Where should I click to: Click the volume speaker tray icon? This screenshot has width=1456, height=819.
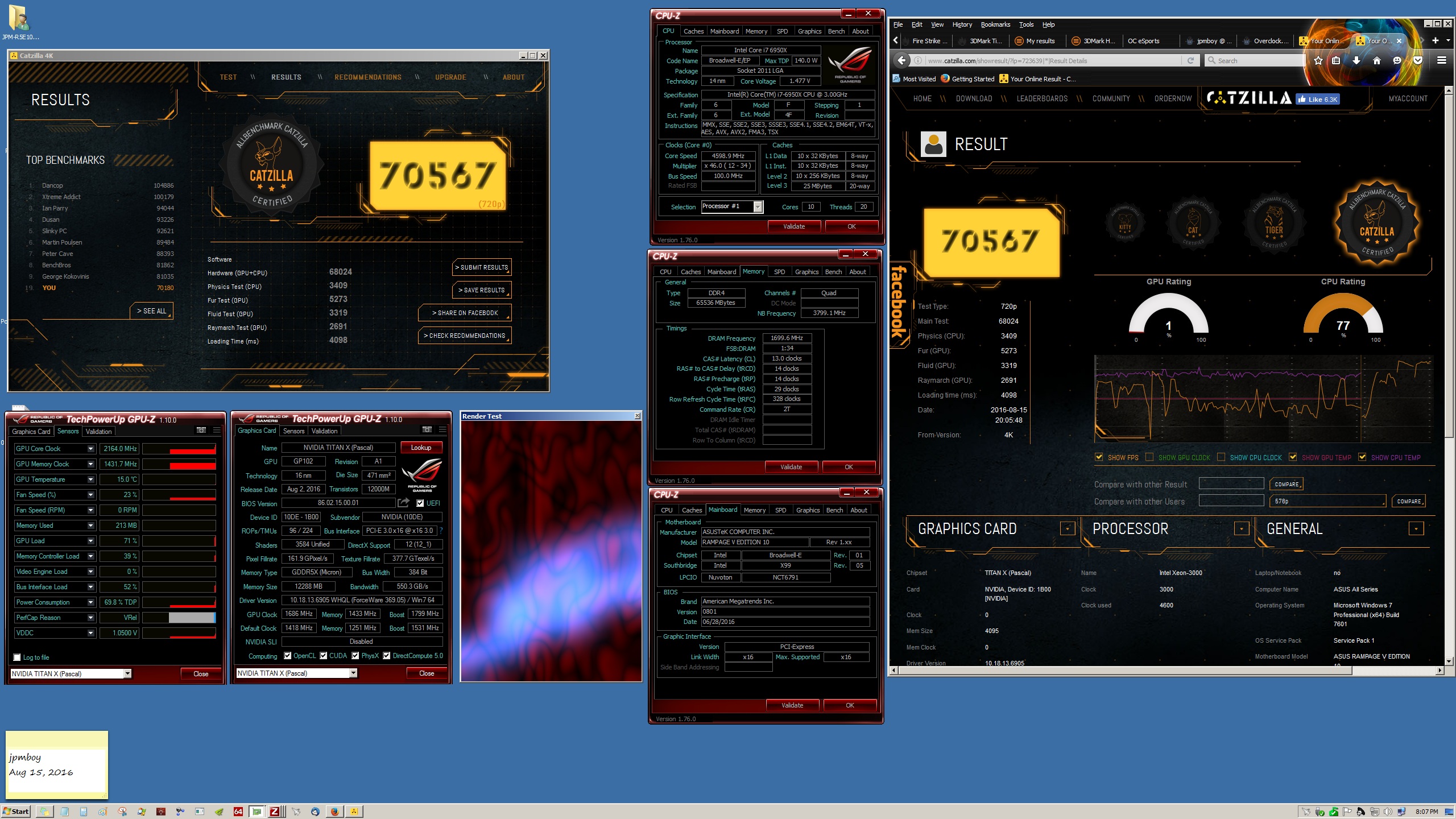pos(1388,812)
